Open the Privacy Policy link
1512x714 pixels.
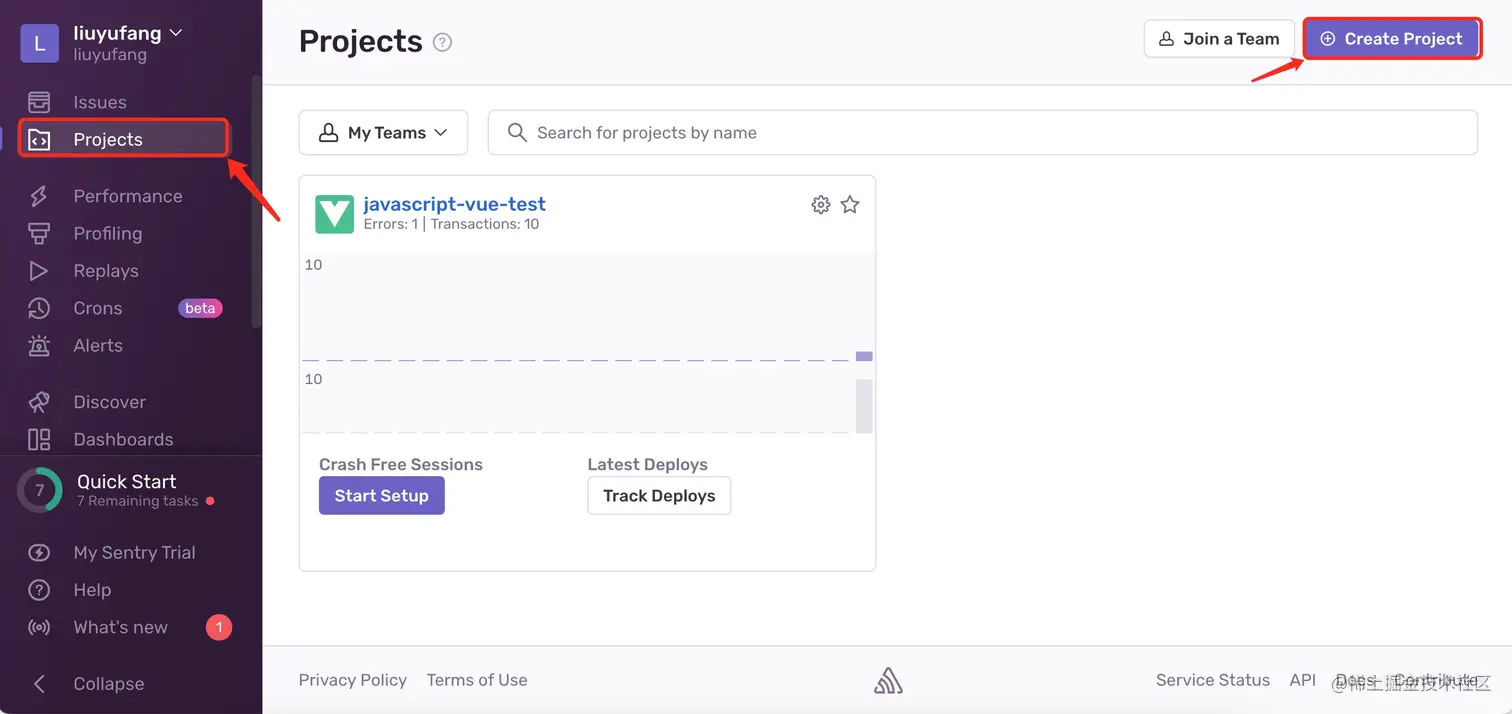point(352,679)
